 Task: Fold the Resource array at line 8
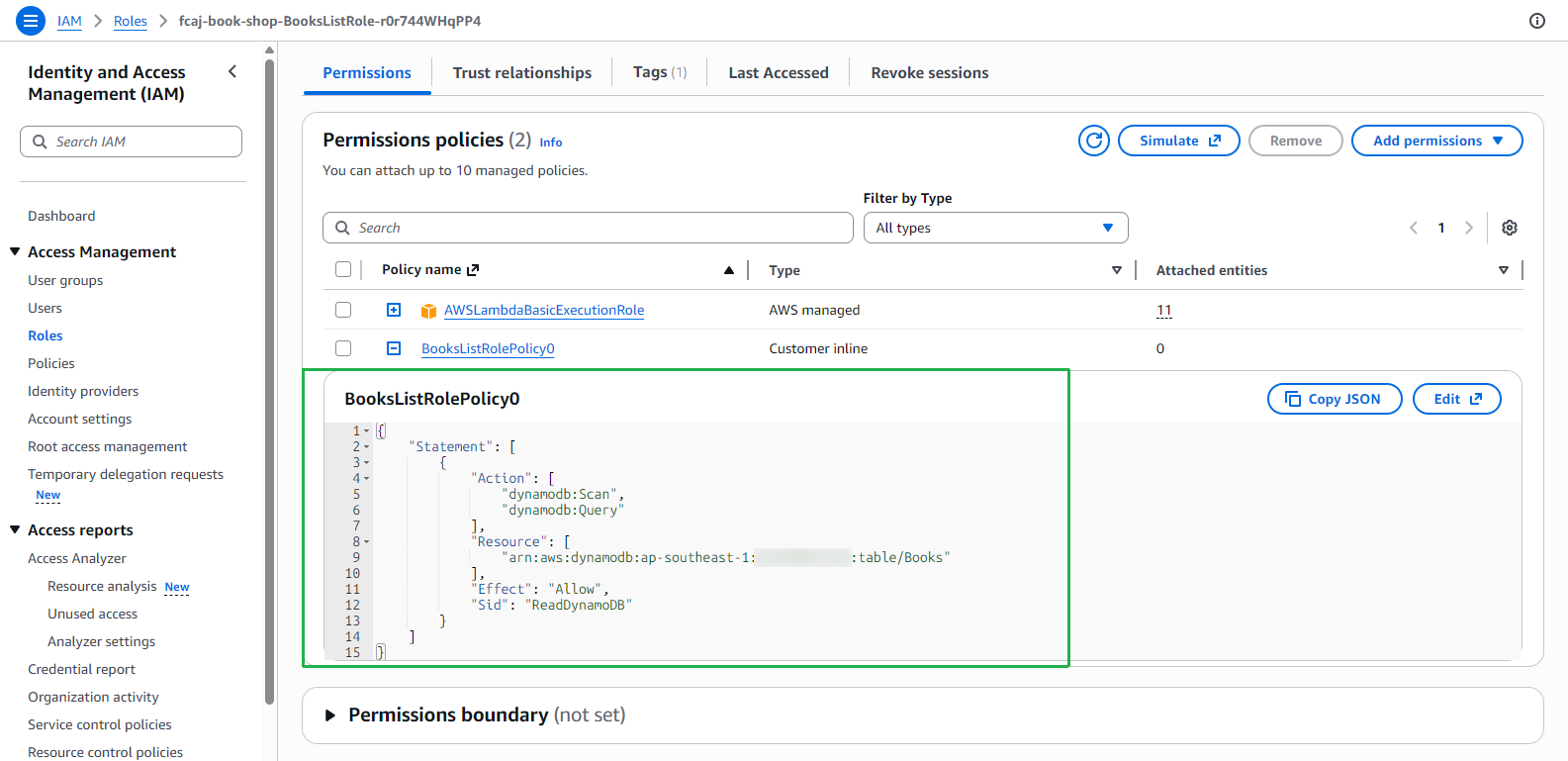pos(367,542)
